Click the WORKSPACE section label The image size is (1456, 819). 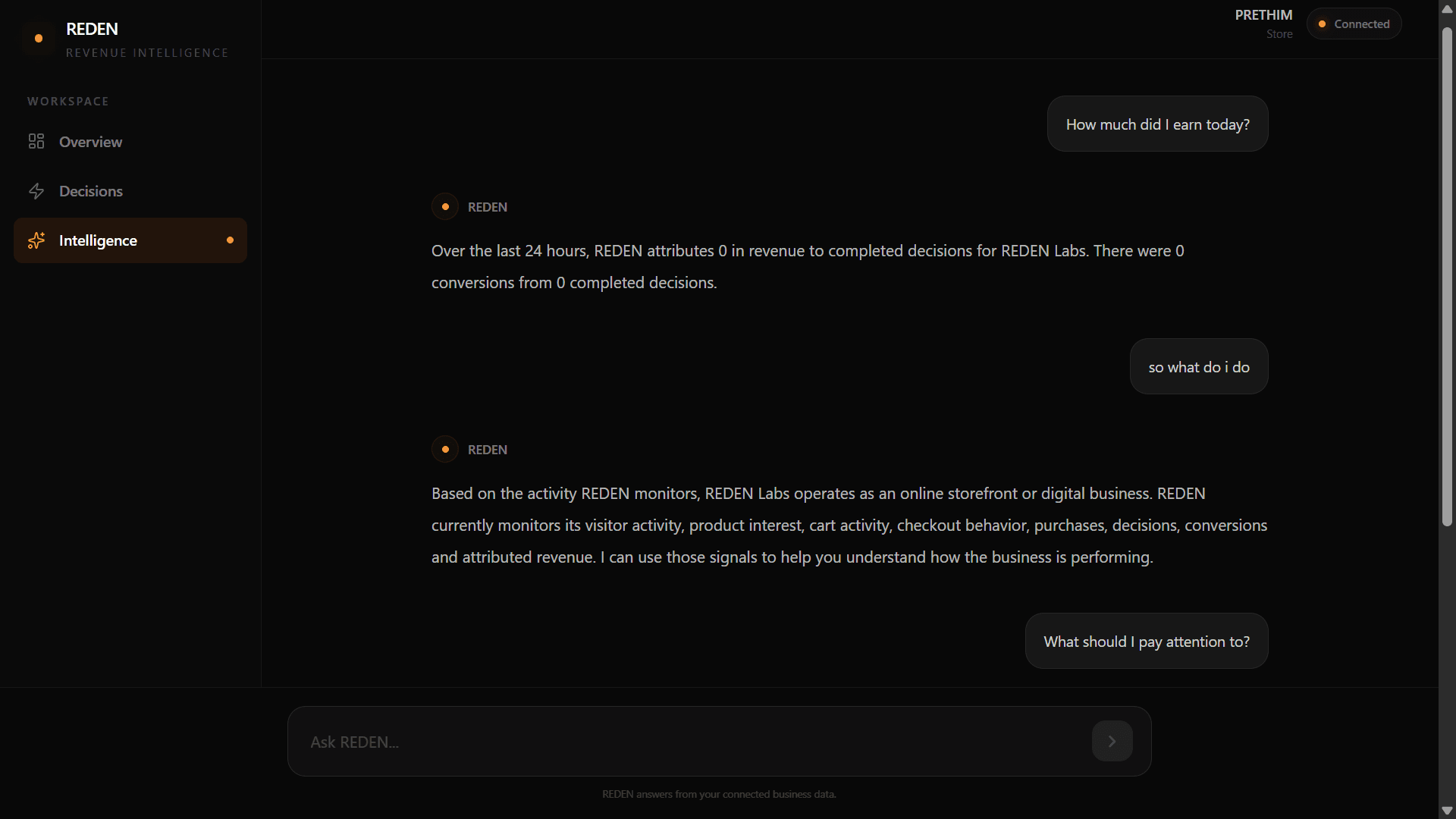point(68,102)
